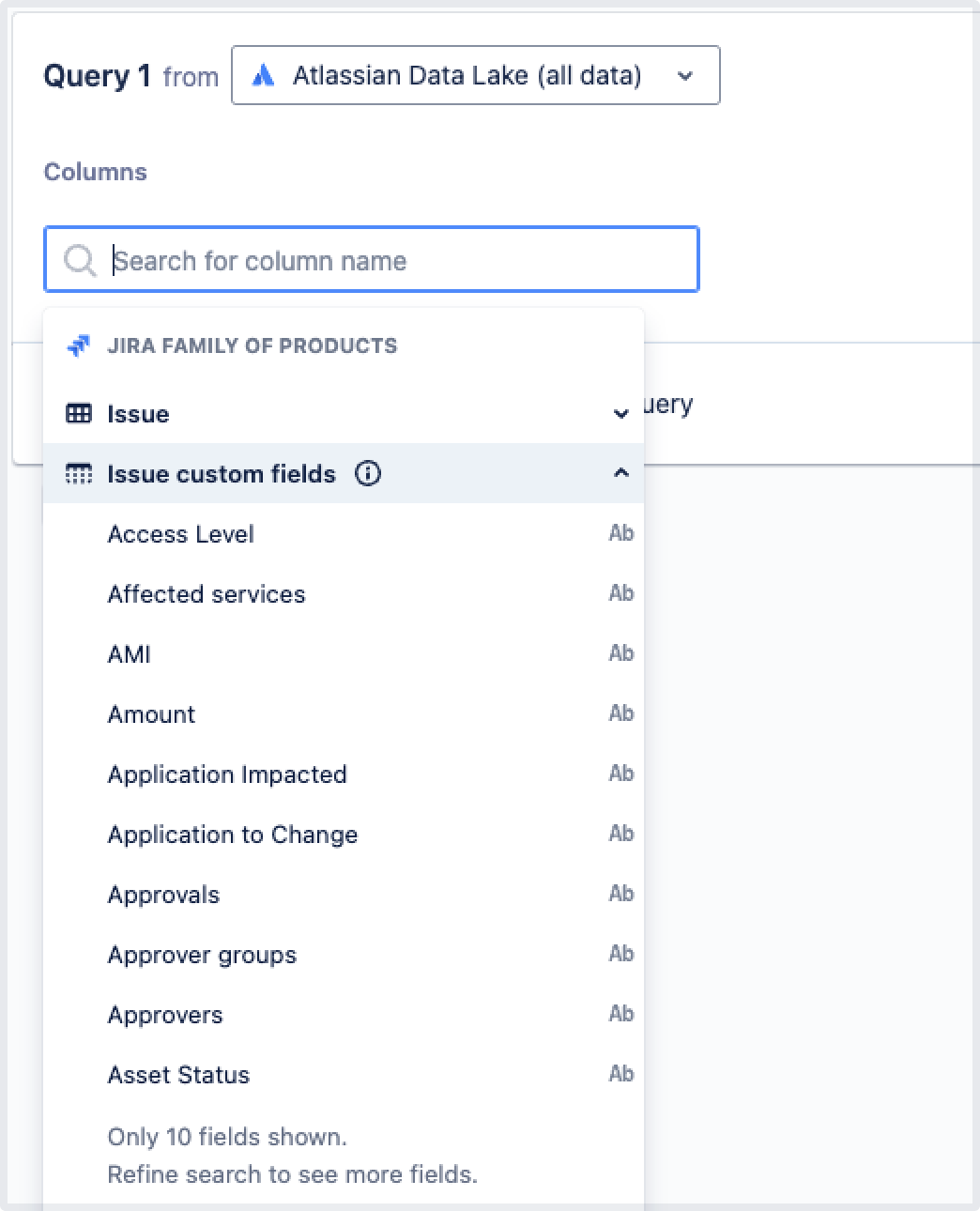Click the search magnifier icon
Viewport: 980px width, 1211px height.
click(x=80, y=260)
